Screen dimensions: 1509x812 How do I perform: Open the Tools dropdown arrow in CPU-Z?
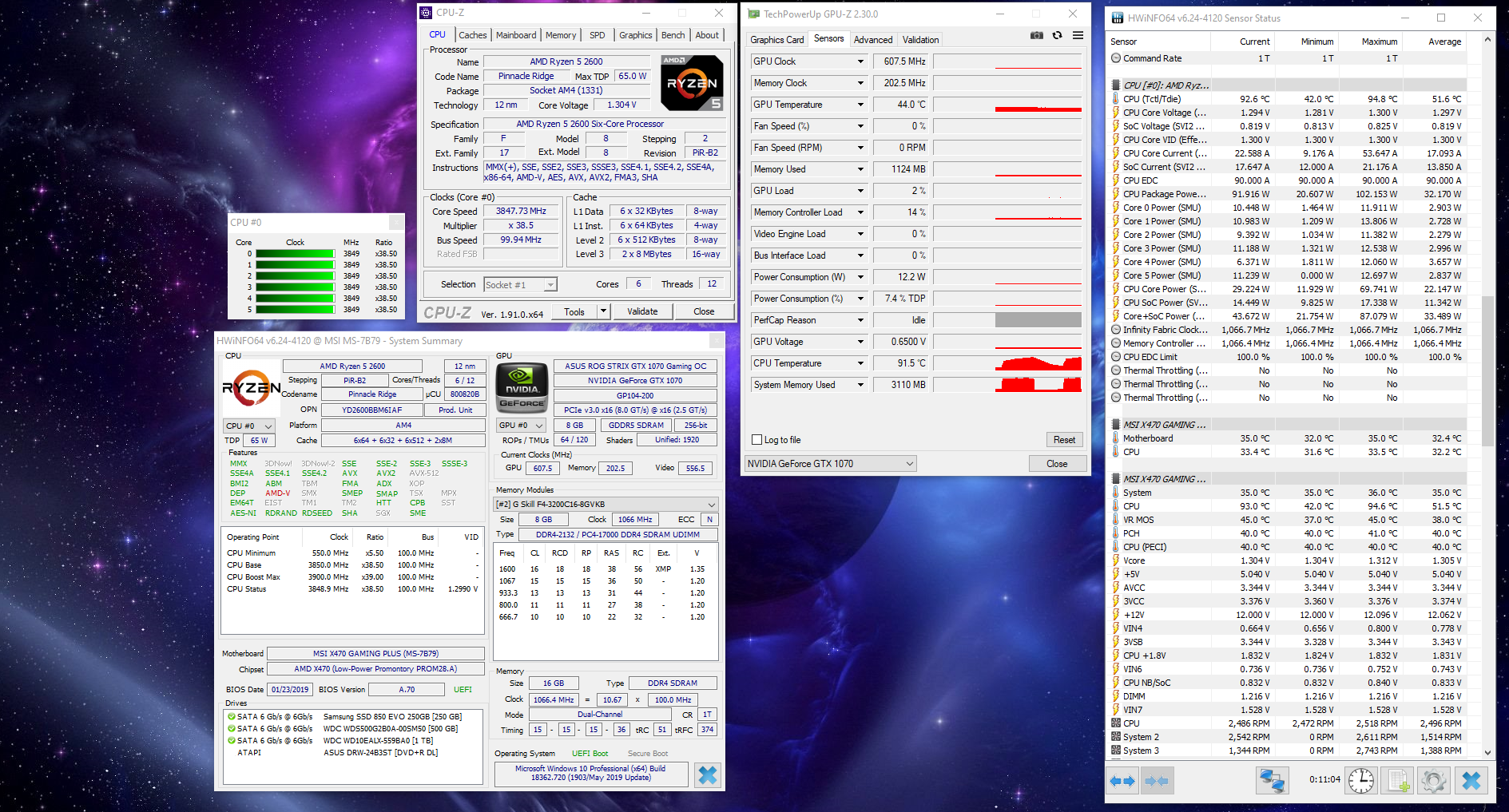[603, 311]
